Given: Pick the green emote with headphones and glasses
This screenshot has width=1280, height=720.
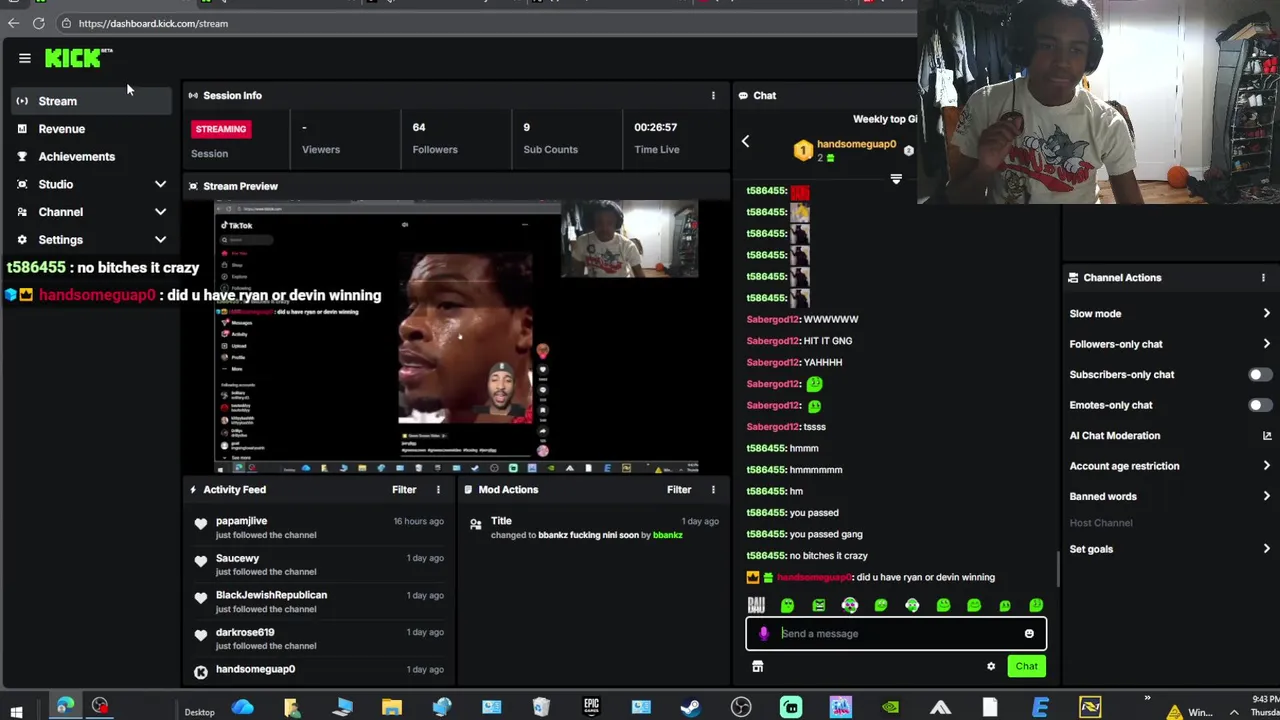Looking at the screenshot, I should tap(850, 605).
